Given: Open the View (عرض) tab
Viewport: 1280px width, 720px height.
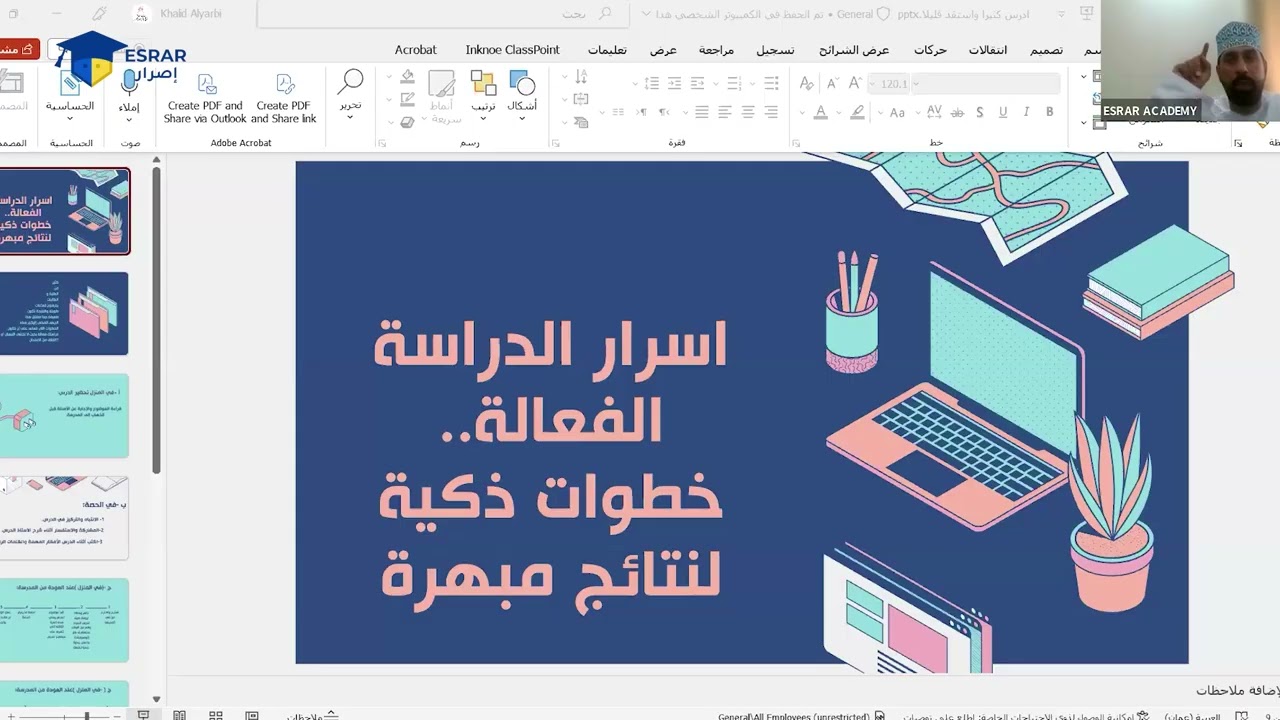Looking at the screenshot, I should [x=663, y=50].
